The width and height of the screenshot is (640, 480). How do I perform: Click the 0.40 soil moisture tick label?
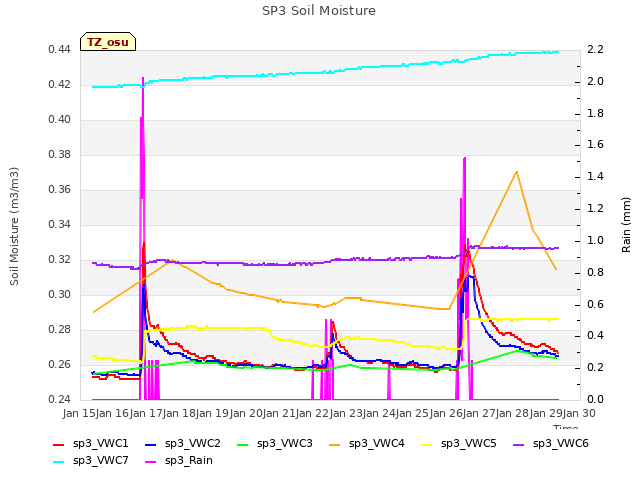click(59, 120)
